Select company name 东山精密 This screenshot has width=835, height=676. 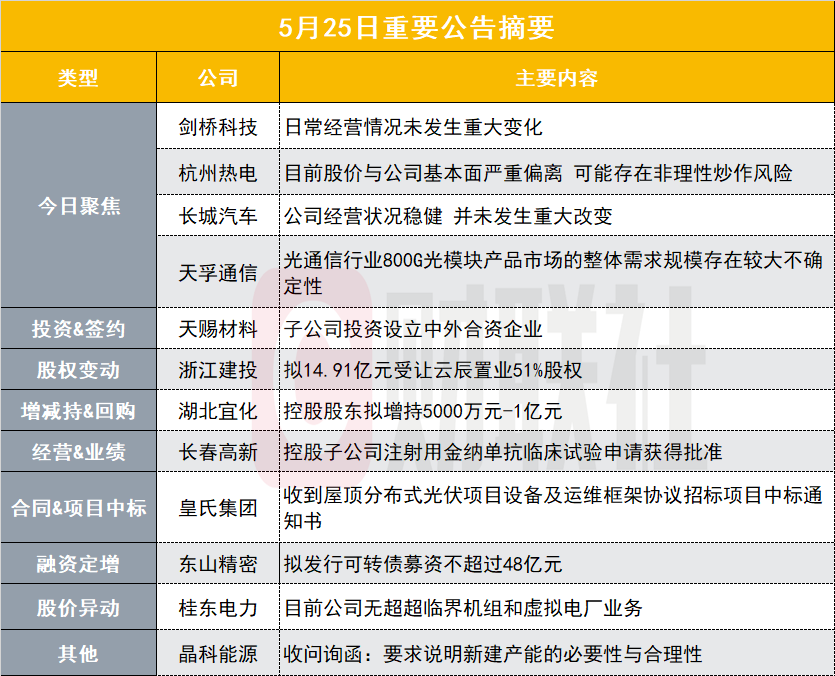pos(218,564)
